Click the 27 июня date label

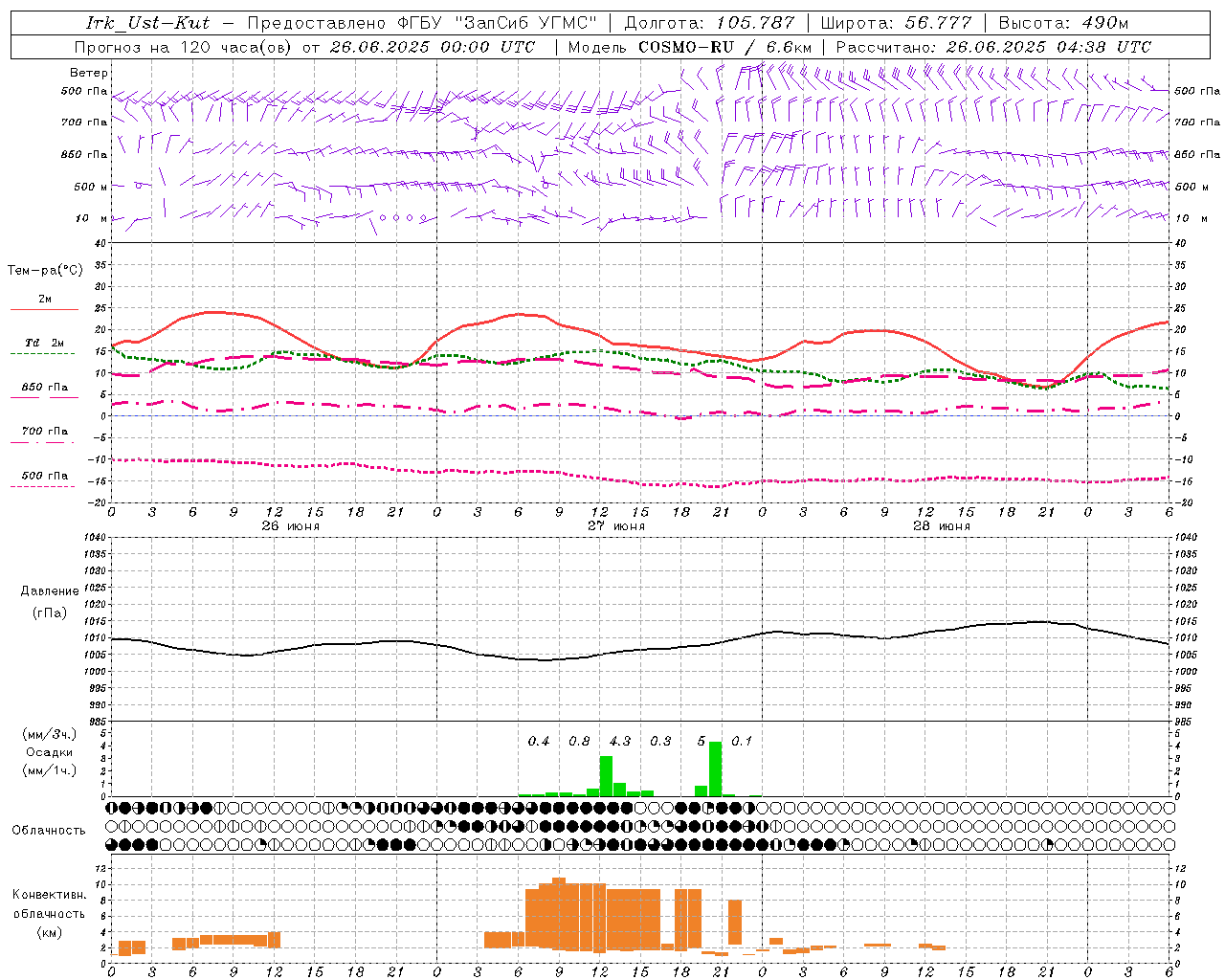(x=615, y=526)
